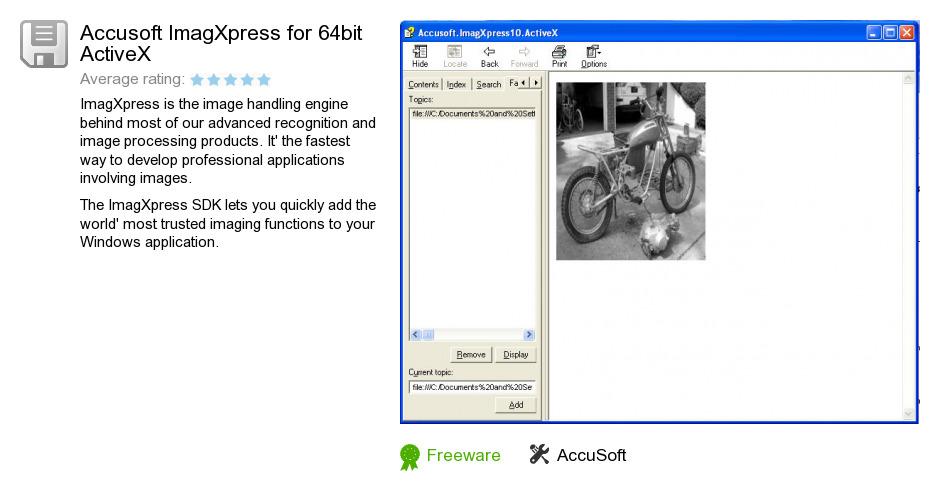
Task: Open the Options toolbar menu
Action: 593,56
